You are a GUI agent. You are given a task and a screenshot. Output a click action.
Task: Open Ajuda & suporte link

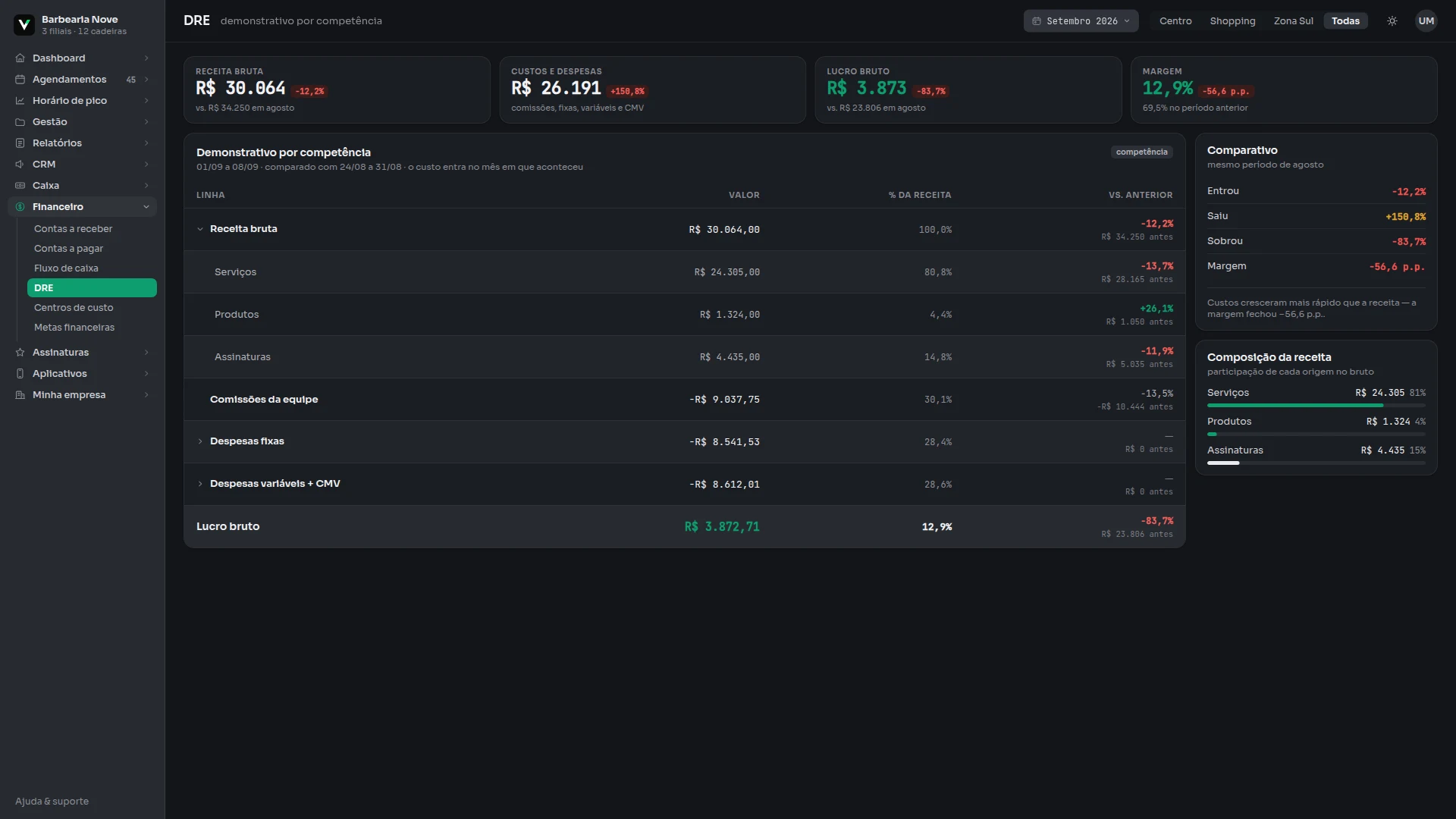tap(52, 802)
